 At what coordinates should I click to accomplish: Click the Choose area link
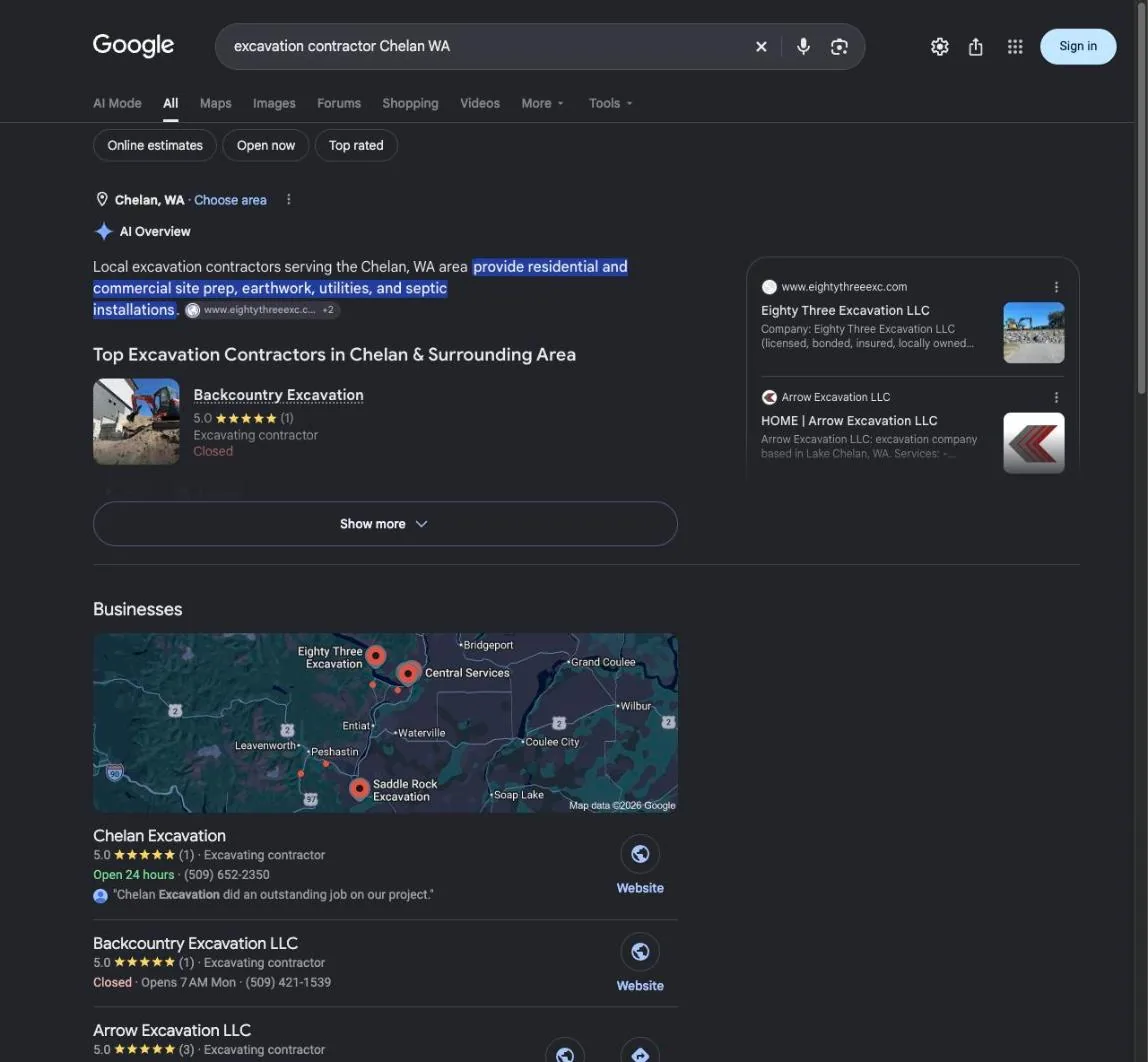pos(230,200)
